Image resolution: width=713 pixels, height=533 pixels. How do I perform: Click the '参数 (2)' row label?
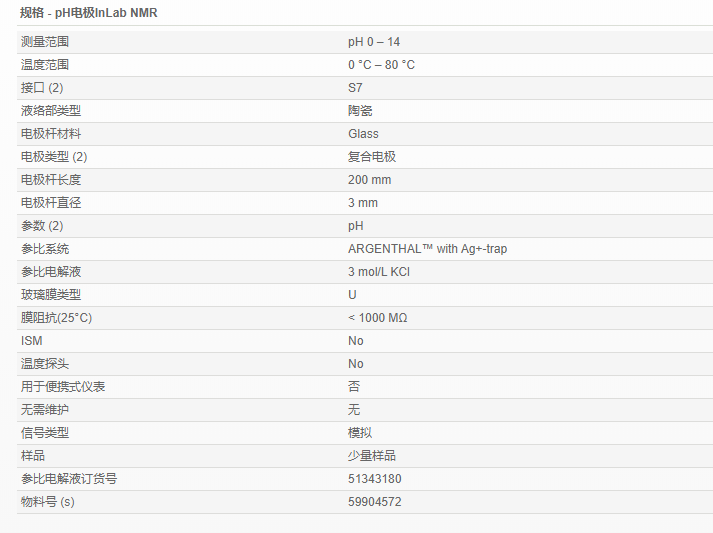(42, 226)
